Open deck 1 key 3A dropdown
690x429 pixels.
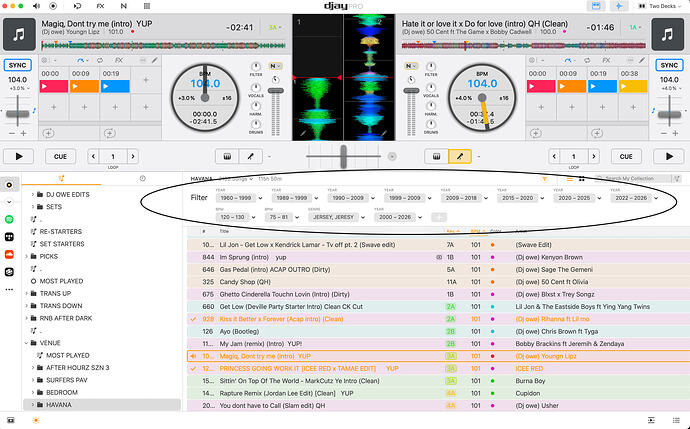pos(275,27)
